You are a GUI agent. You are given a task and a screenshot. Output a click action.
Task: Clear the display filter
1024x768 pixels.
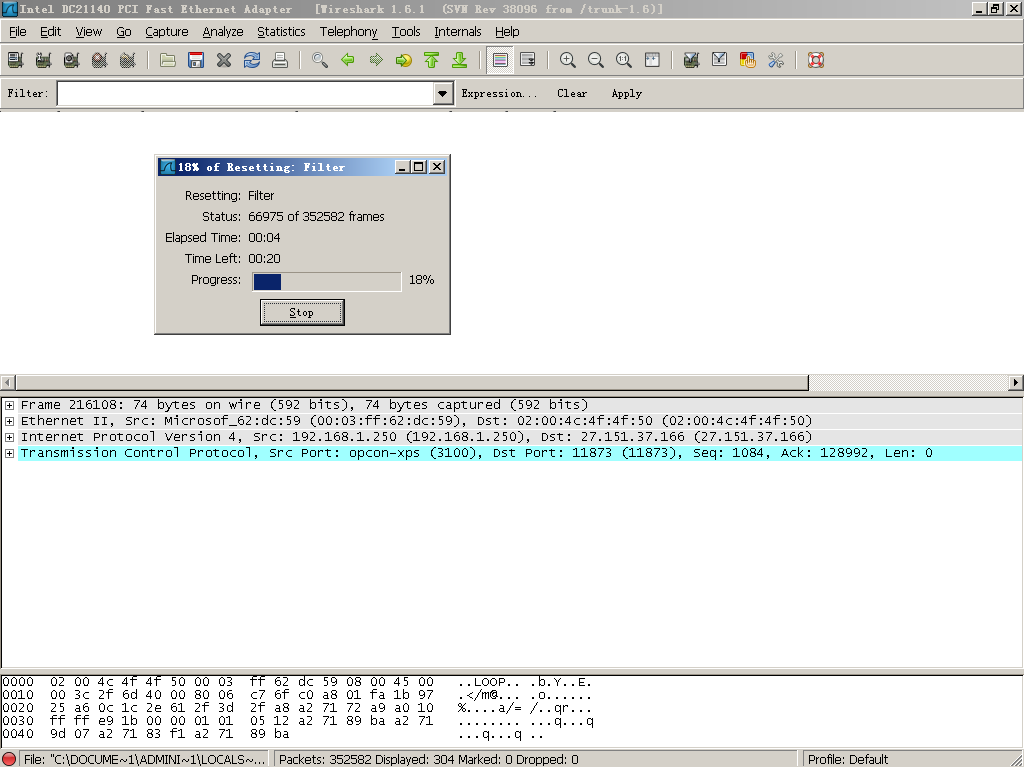tap(572, 93)
